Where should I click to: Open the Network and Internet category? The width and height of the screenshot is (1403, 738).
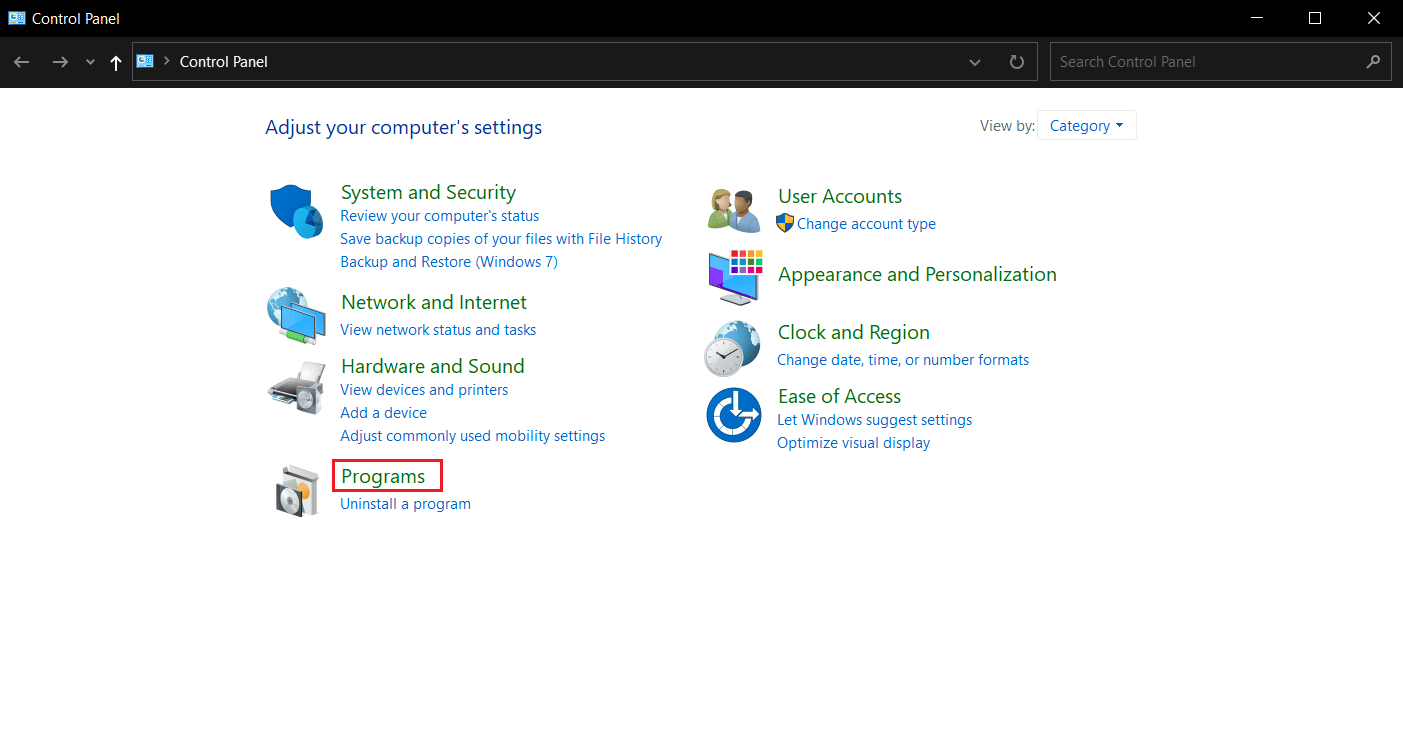pyautogui.click(x=434, y=302)
